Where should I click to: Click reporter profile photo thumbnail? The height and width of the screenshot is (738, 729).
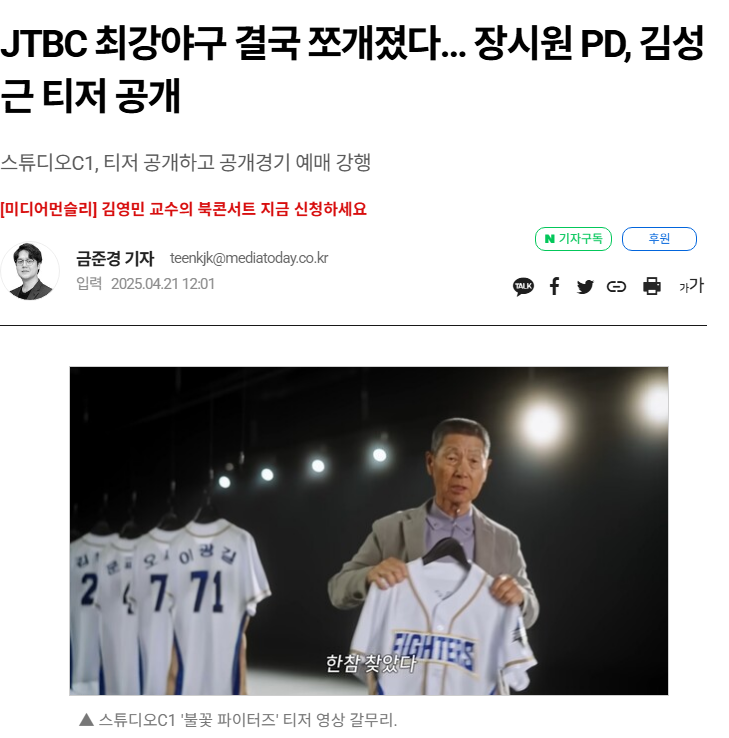click(x=30, y=271)
